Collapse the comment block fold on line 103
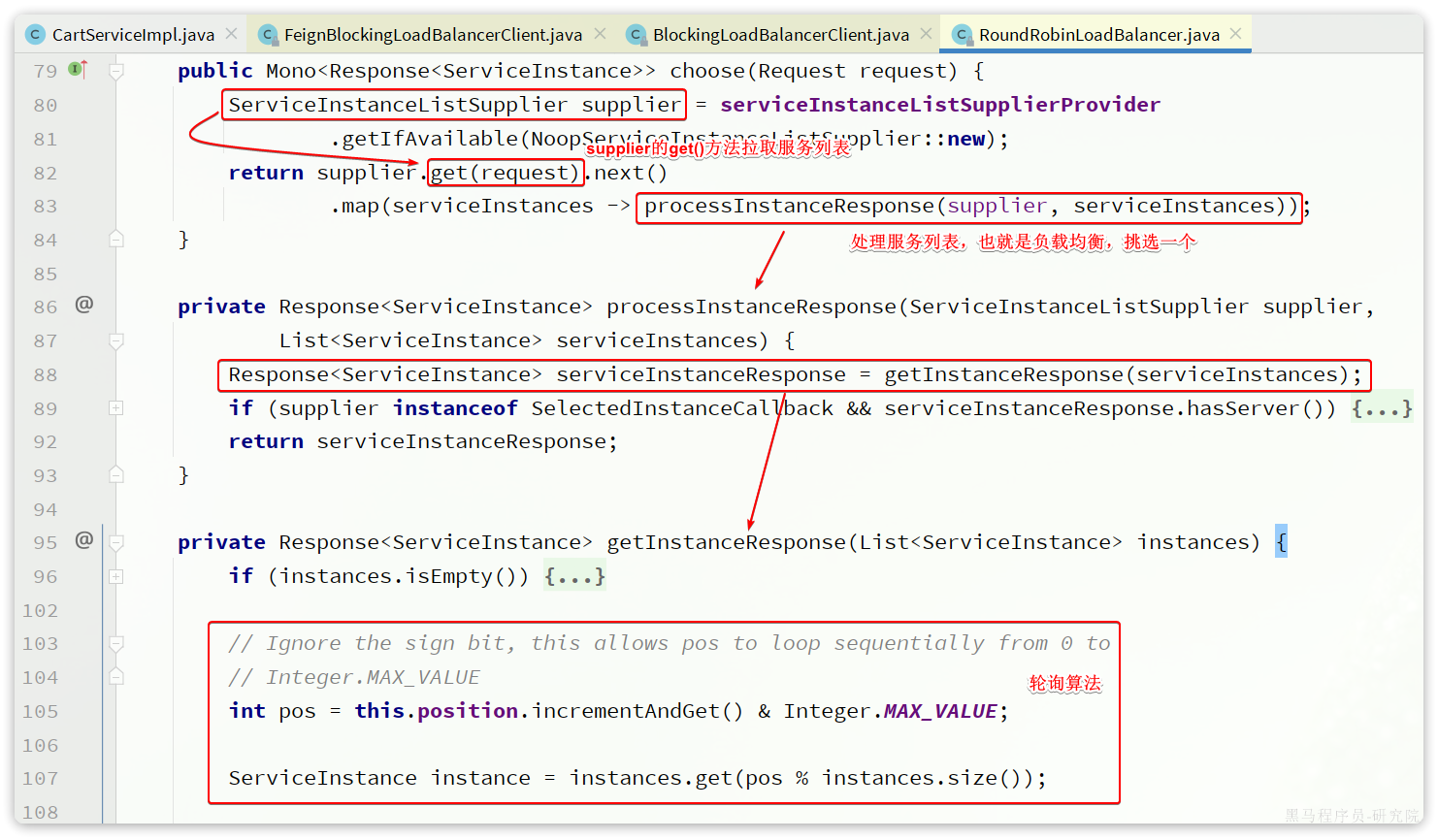 pyautogui.click(x=116, y=643)
